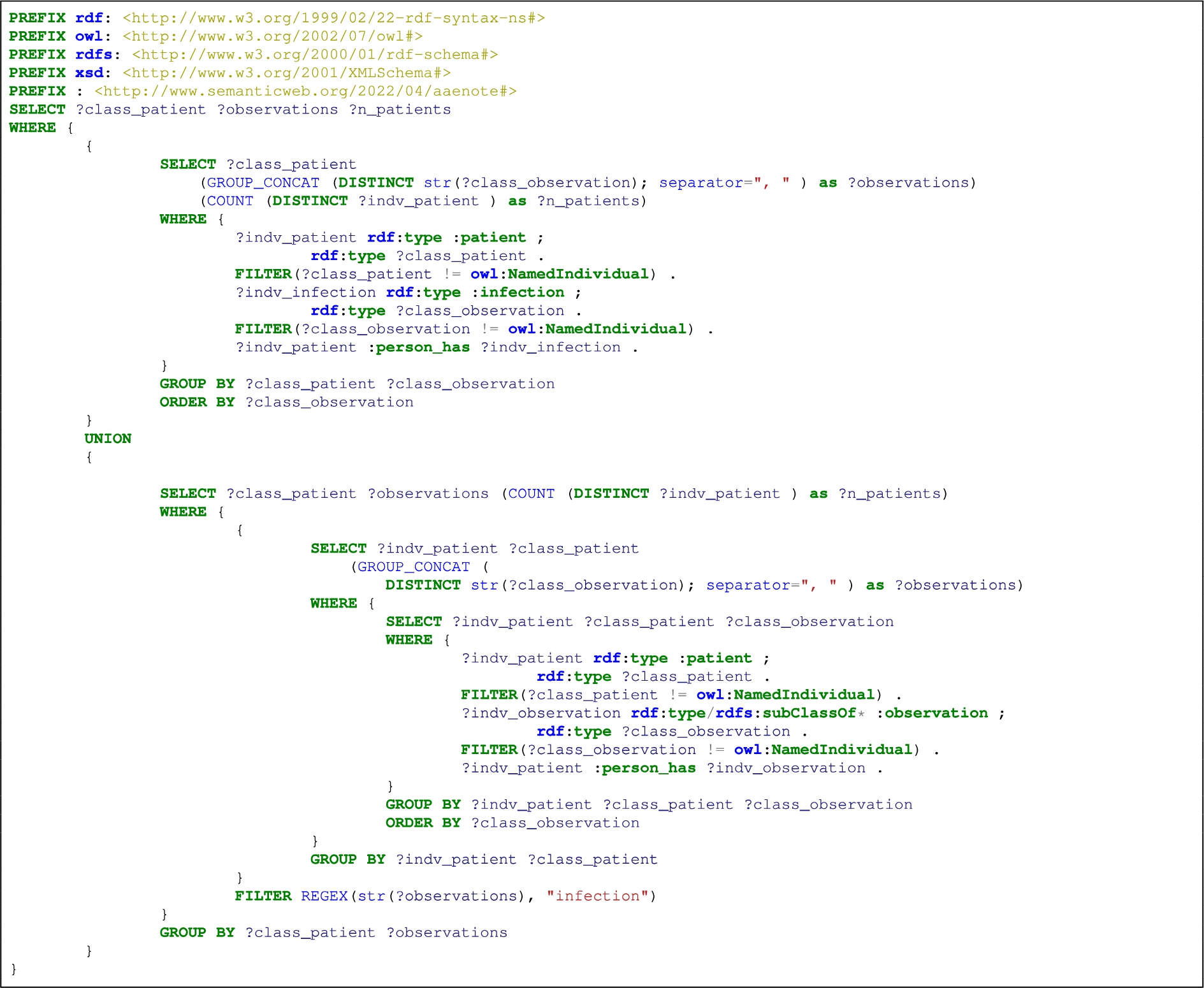Click '?n_patients' in the outermost SELECT line

tap(400, 110)
